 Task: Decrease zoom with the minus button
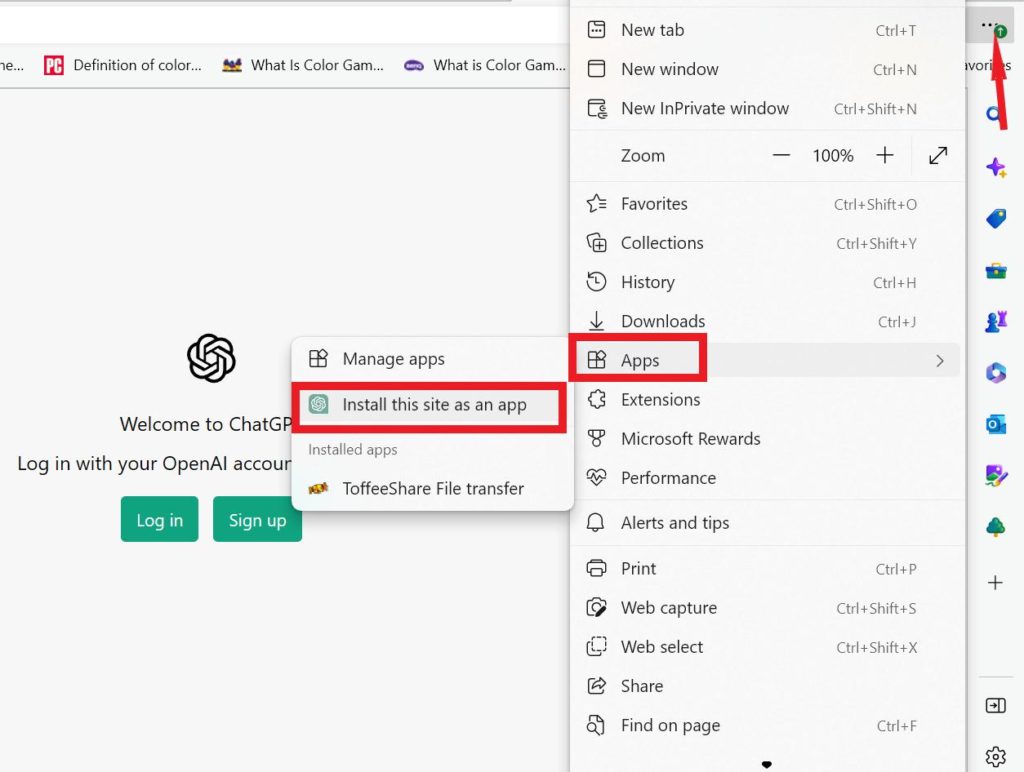click(x=781, y=156)
